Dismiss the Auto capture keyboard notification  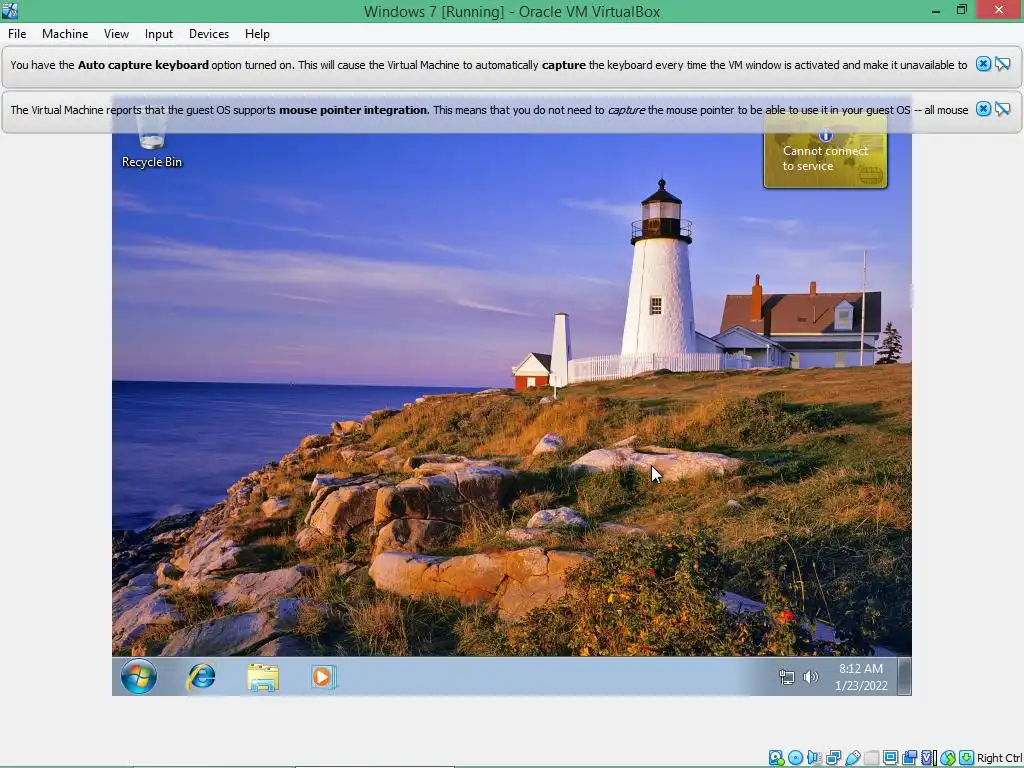[x=983, y=64]
